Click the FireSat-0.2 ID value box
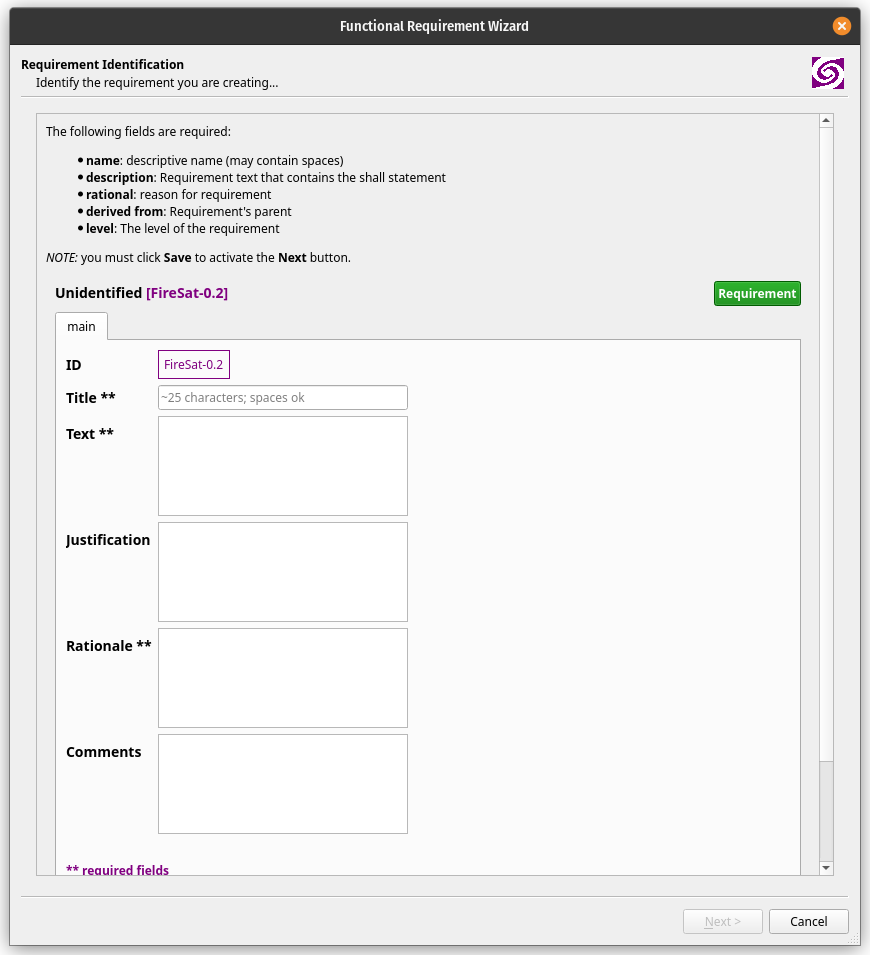870x955 pixels. coord(194,364)
